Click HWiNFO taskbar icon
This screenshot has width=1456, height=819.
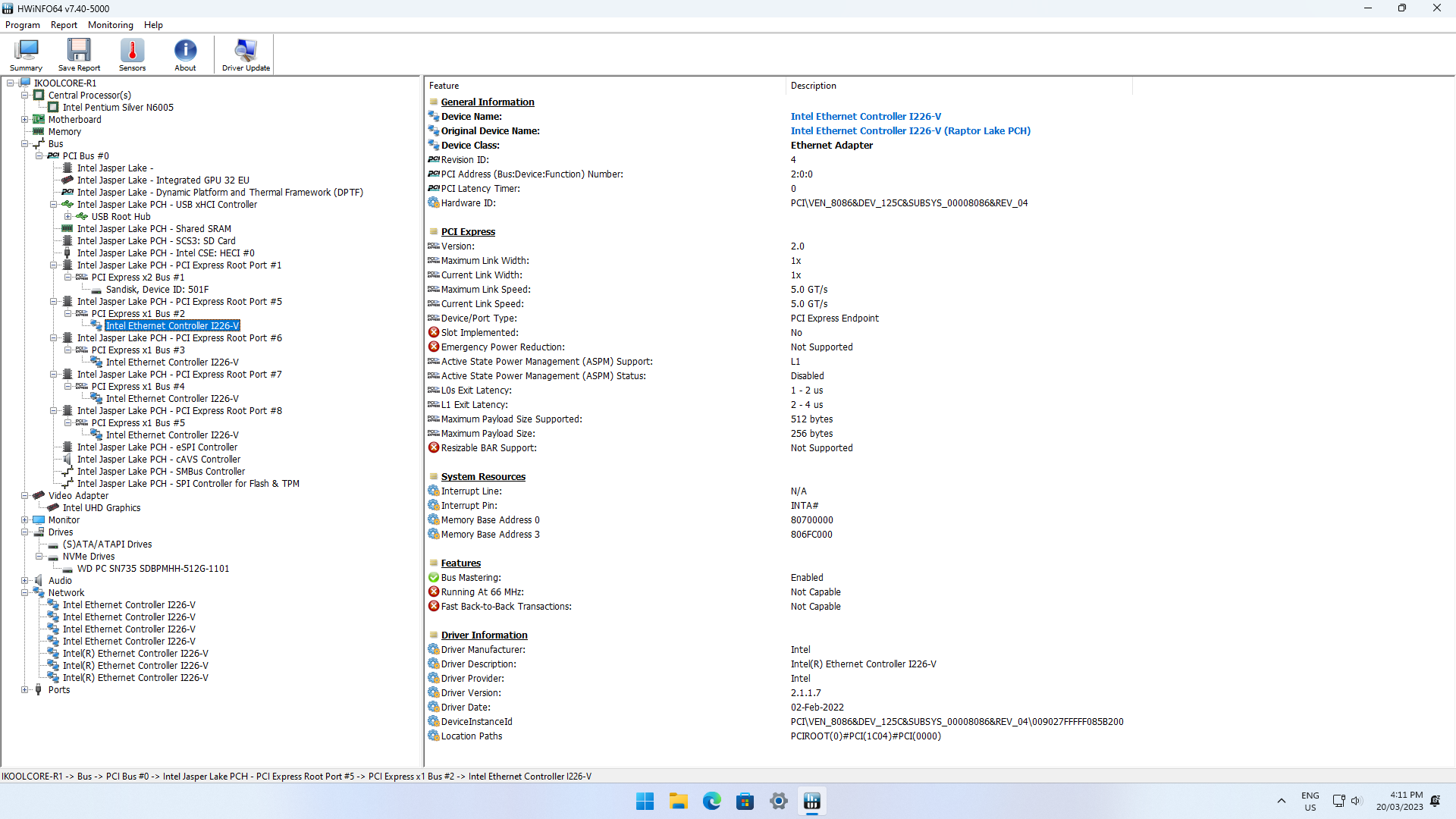pos(811,801)
